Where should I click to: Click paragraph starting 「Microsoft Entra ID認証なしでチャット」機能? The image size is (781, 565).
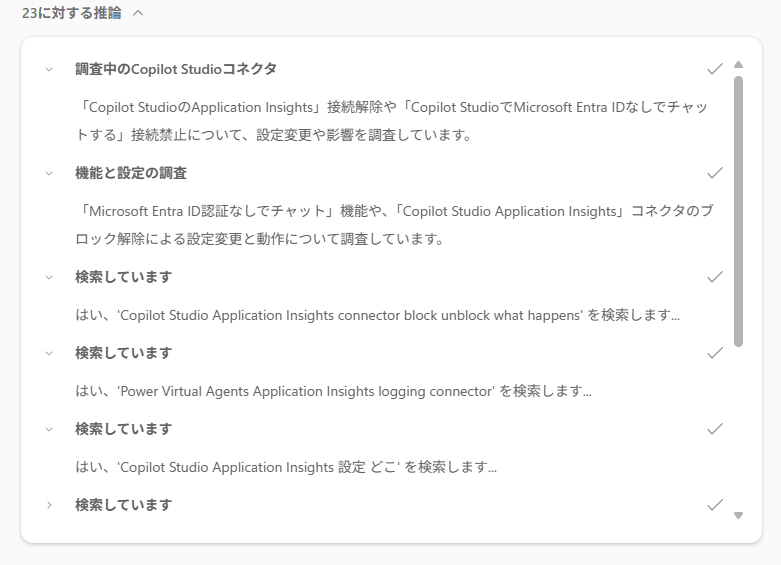(x=394, y=225)
